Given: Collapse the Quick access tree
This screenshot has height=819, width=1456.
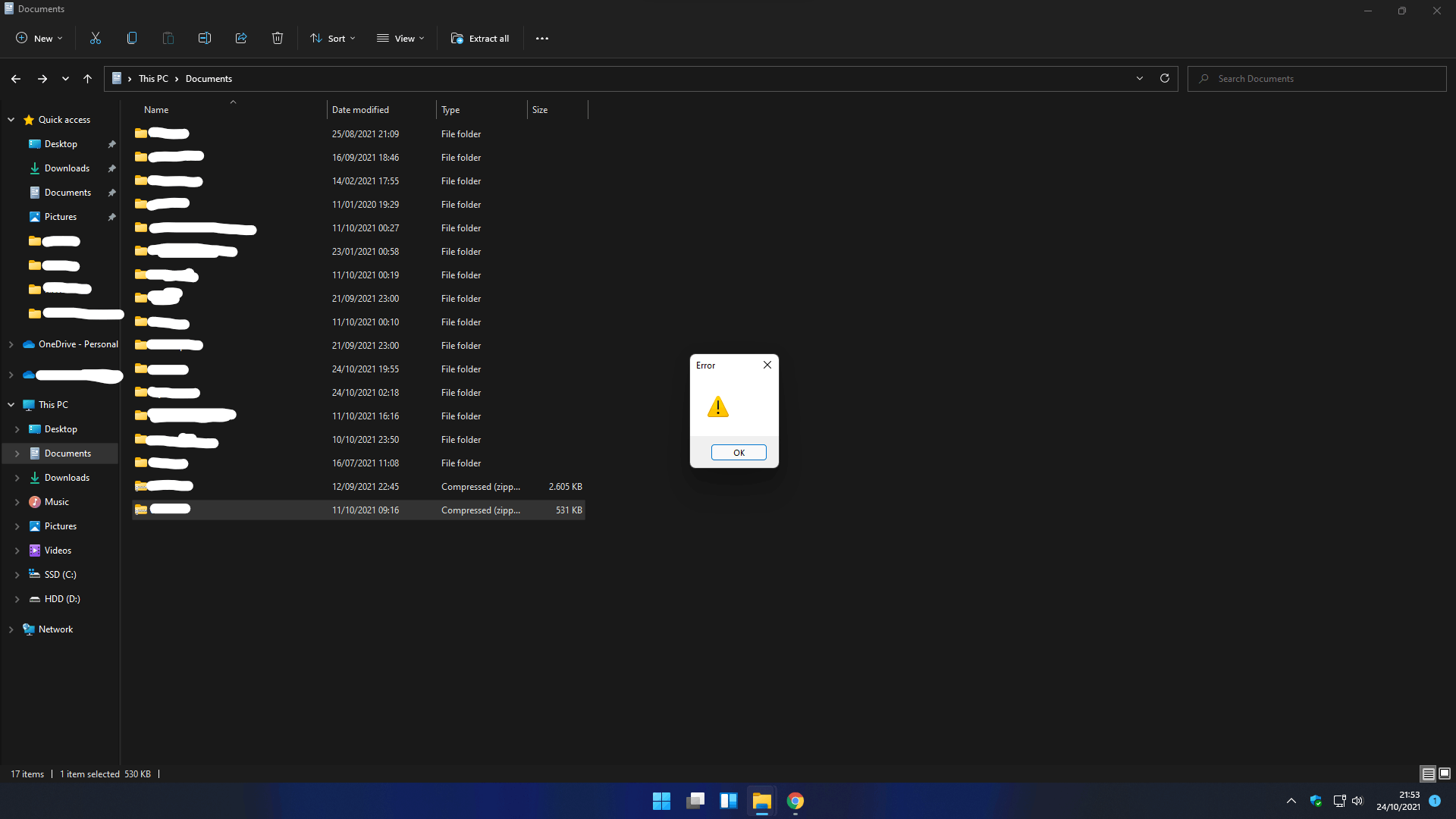Looking at the screenshot, I should [x=11, y=120].
